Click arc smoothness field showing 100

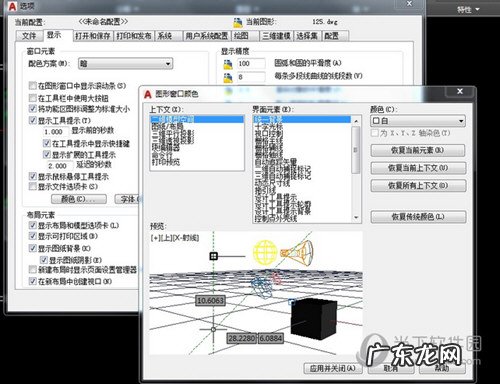(x=251, y=63)
